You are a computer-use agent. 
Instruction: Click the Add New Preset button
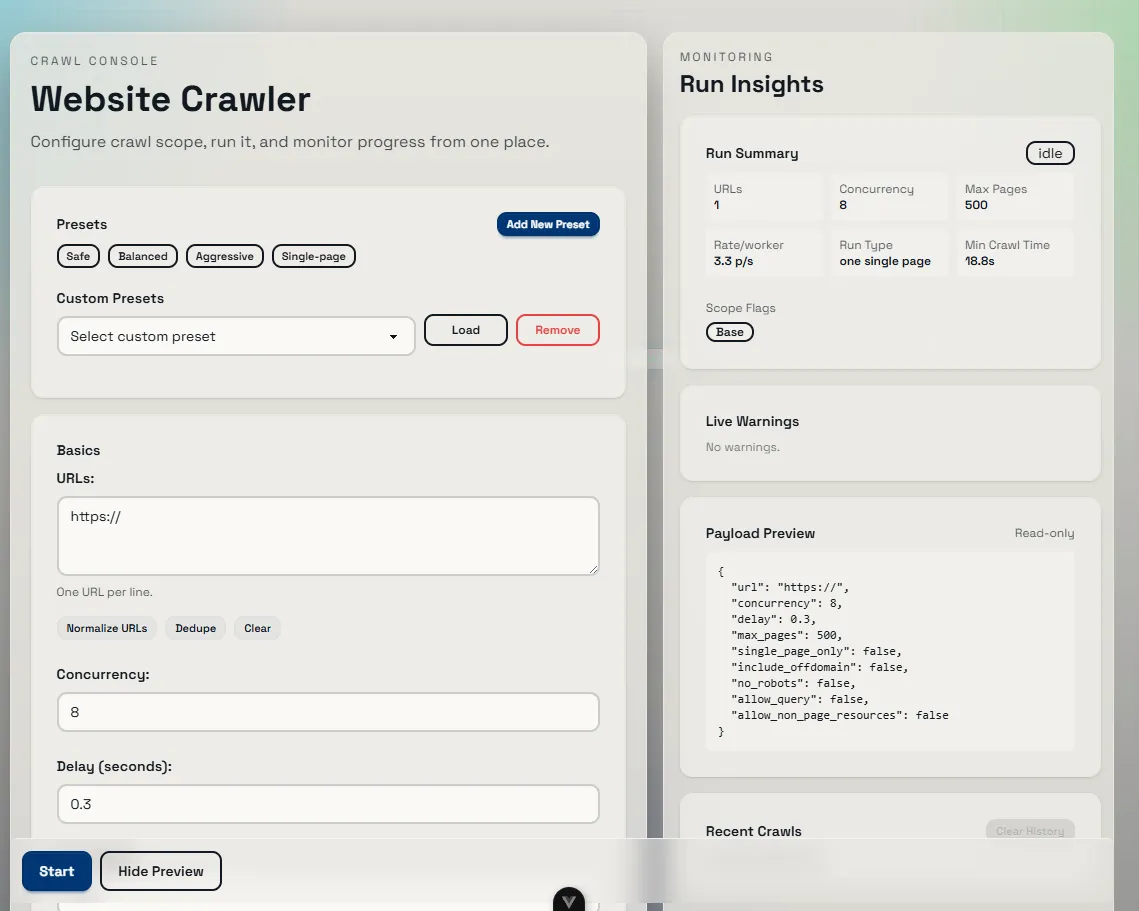tap(548, 224)
